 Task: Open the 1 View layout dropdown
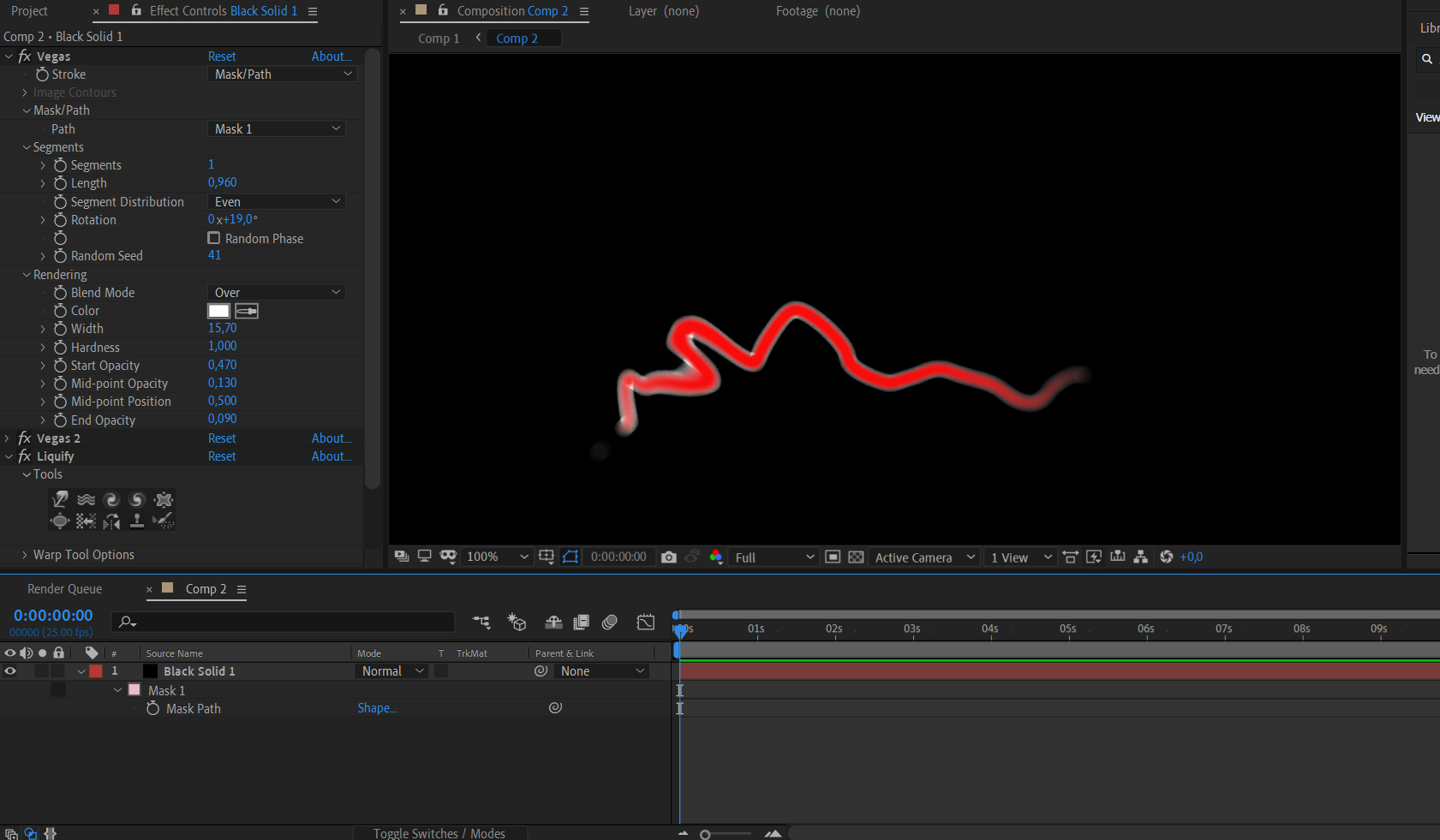click(x=1020, y=557)
